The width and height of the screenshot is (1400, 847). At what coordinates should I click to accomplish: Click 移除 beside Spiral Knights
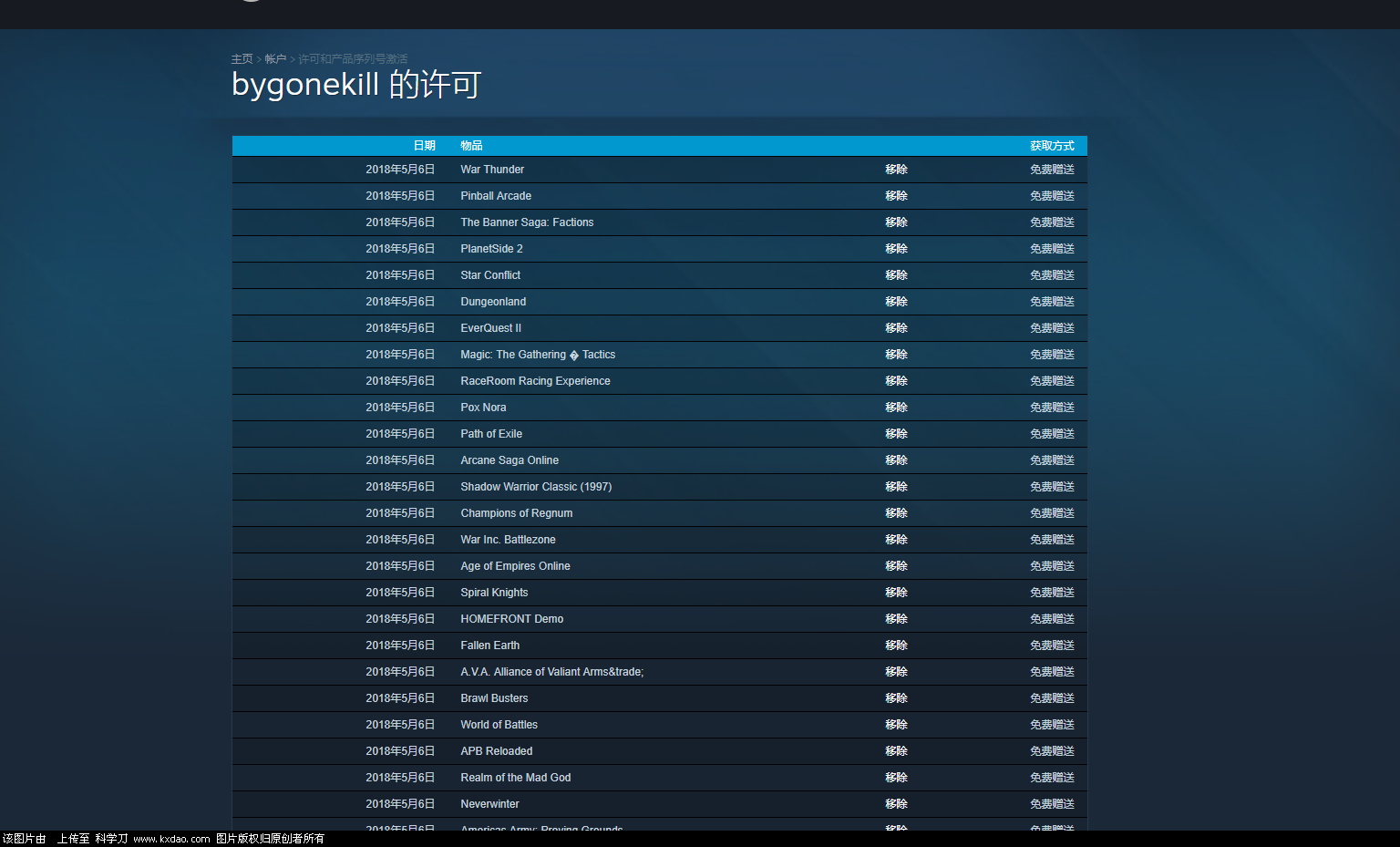tap(896, 593)
